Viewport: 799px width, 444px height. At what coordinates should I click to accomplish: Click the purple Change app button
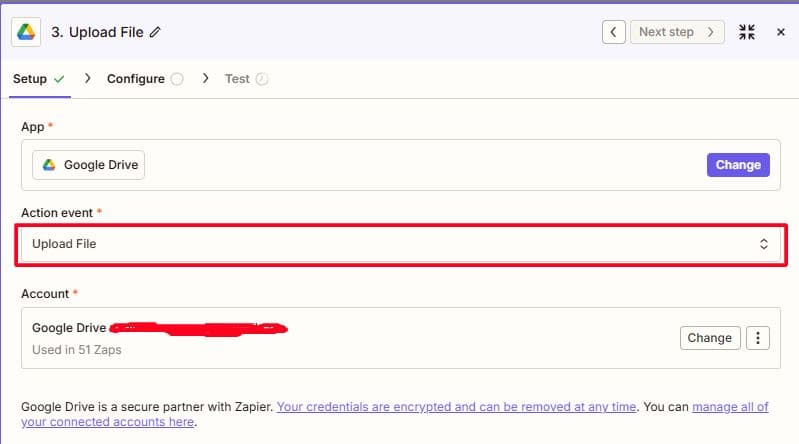point(738,165)
